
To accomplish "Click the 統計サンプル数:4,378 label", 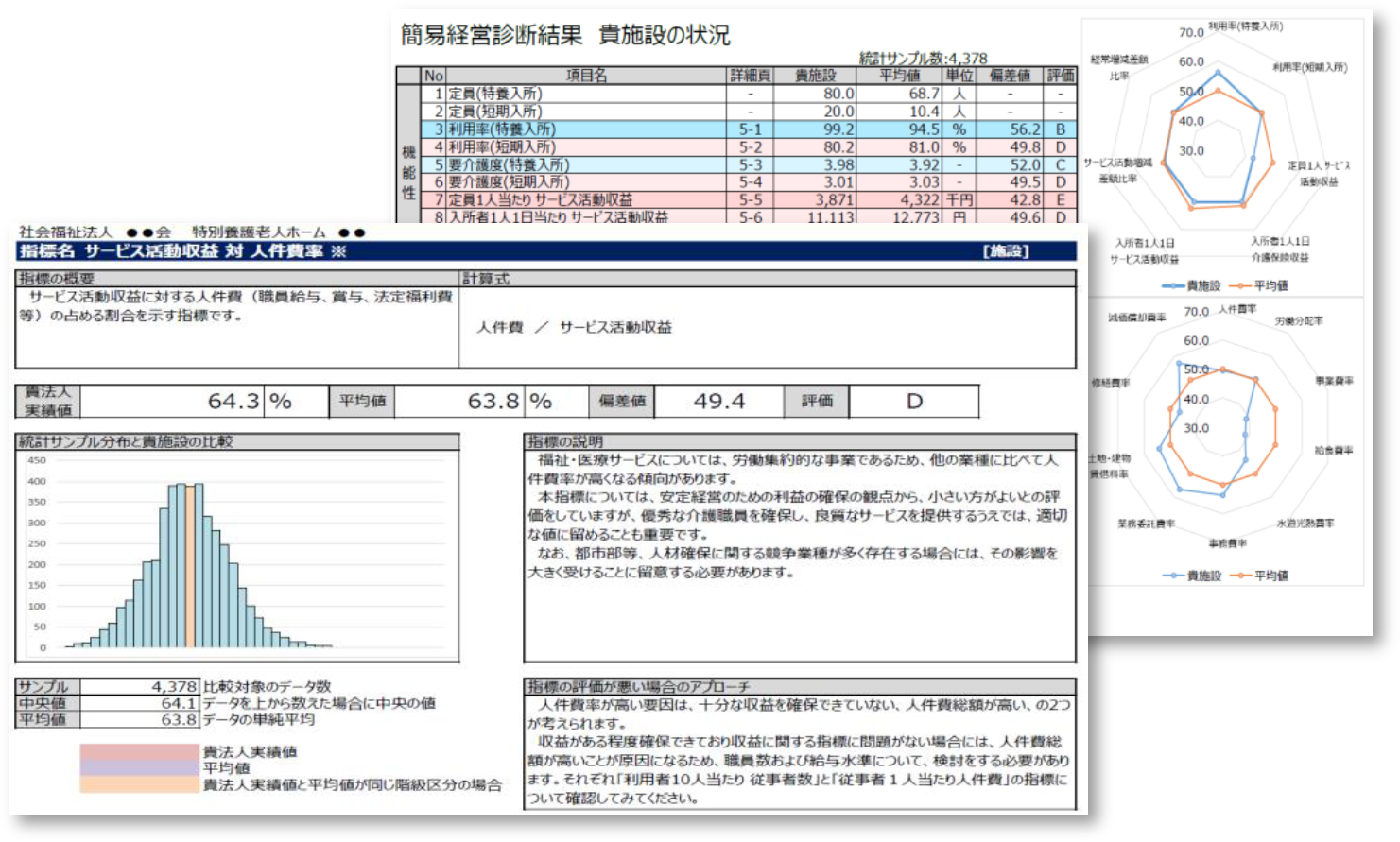I will pos(923,59).
